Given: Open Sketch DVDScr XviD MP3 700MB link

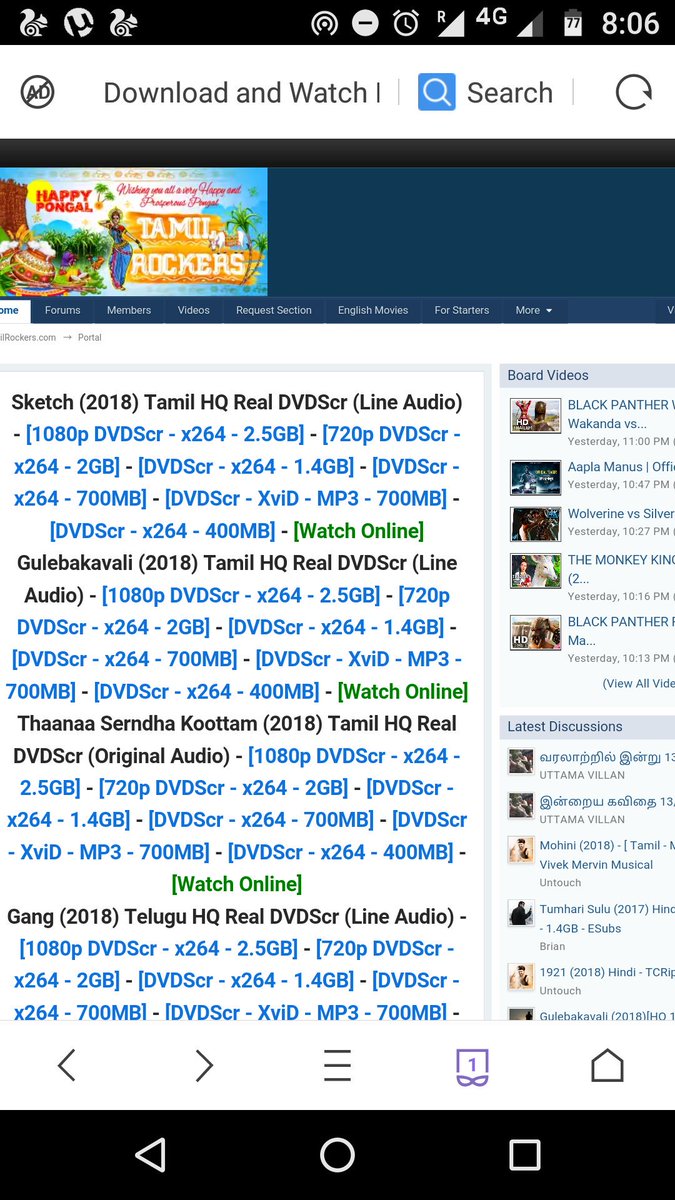Looking at the screenshot, I should click(x=306, y=499).
